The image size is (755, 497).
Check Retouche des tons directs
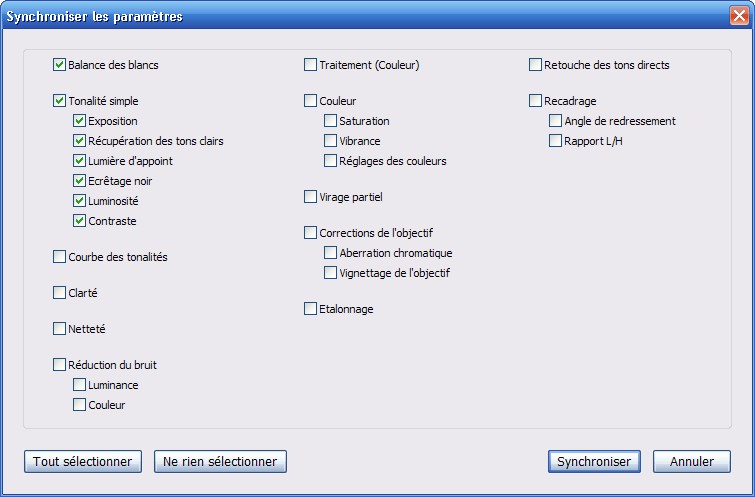pos(535,65)
